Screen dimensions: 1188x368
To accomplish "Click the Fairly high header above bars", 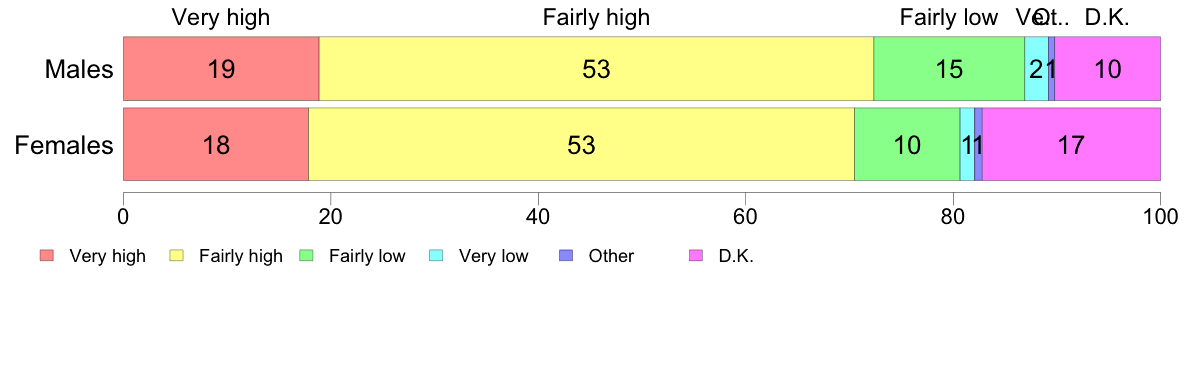I will point(596,17).
